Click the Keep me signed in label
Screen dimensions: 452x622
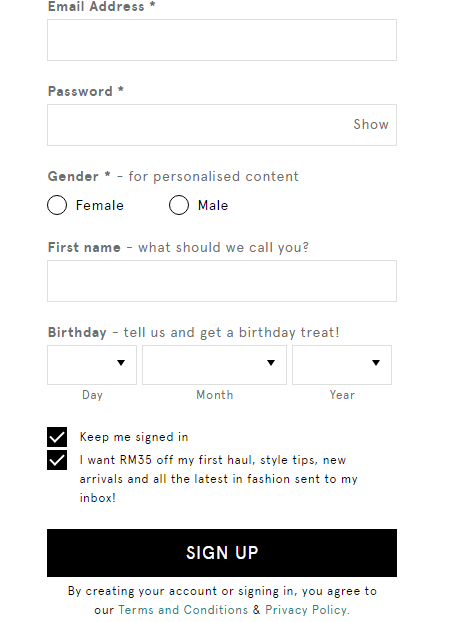pos(134,437)
